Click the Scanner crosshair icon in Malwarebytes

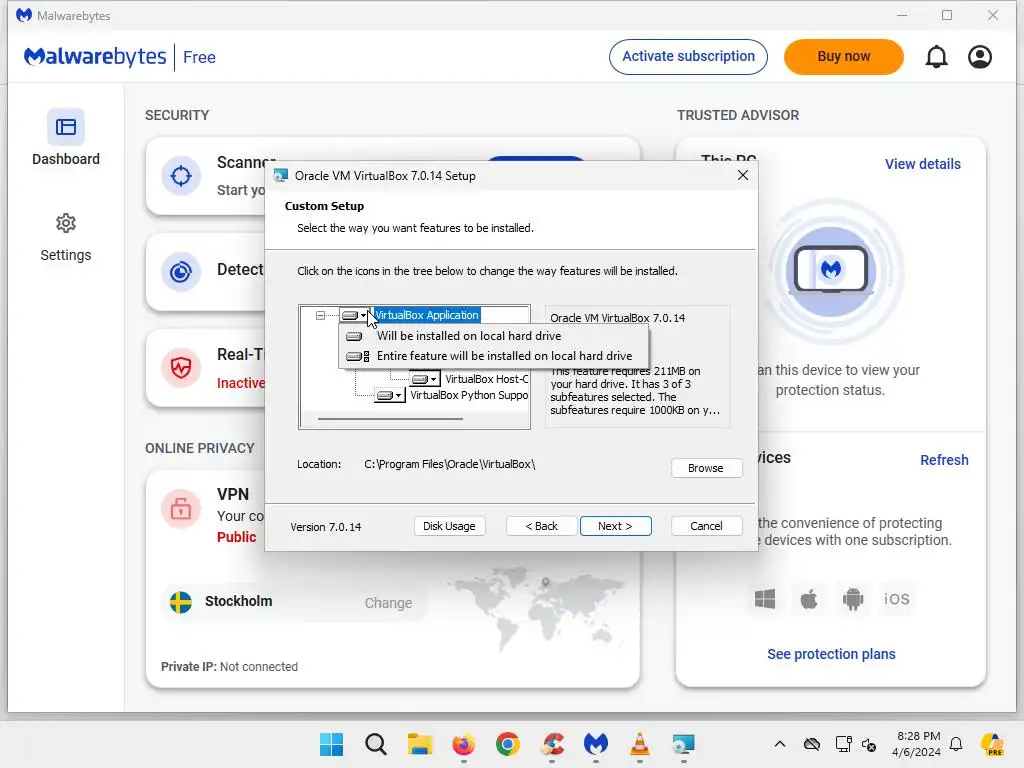click(181, 176)
